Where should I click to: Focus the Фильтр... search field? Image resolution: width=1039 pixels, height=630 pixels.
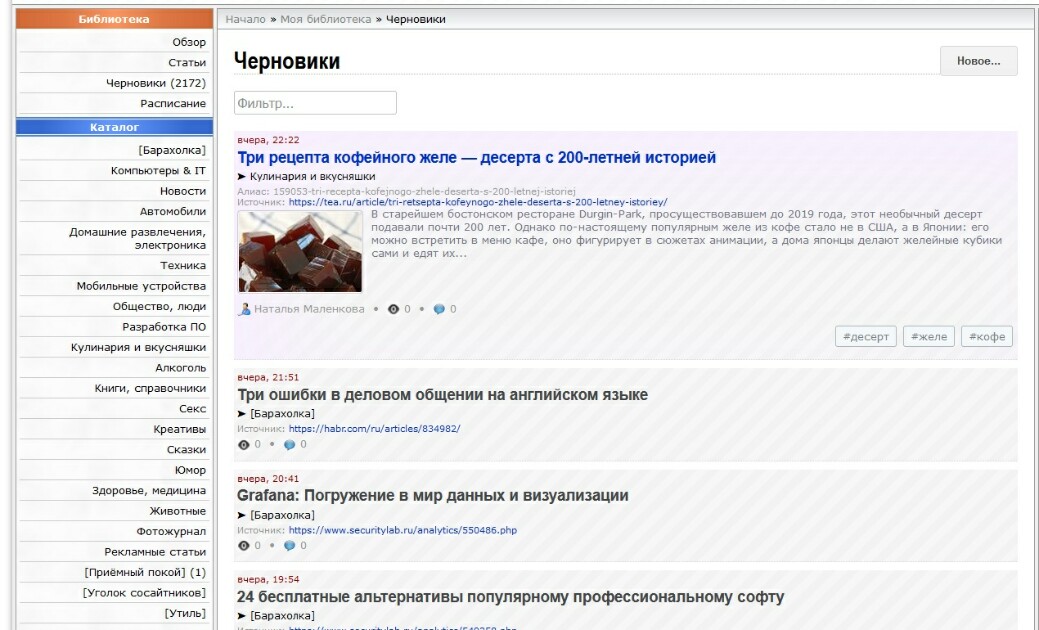coord(315,103)
